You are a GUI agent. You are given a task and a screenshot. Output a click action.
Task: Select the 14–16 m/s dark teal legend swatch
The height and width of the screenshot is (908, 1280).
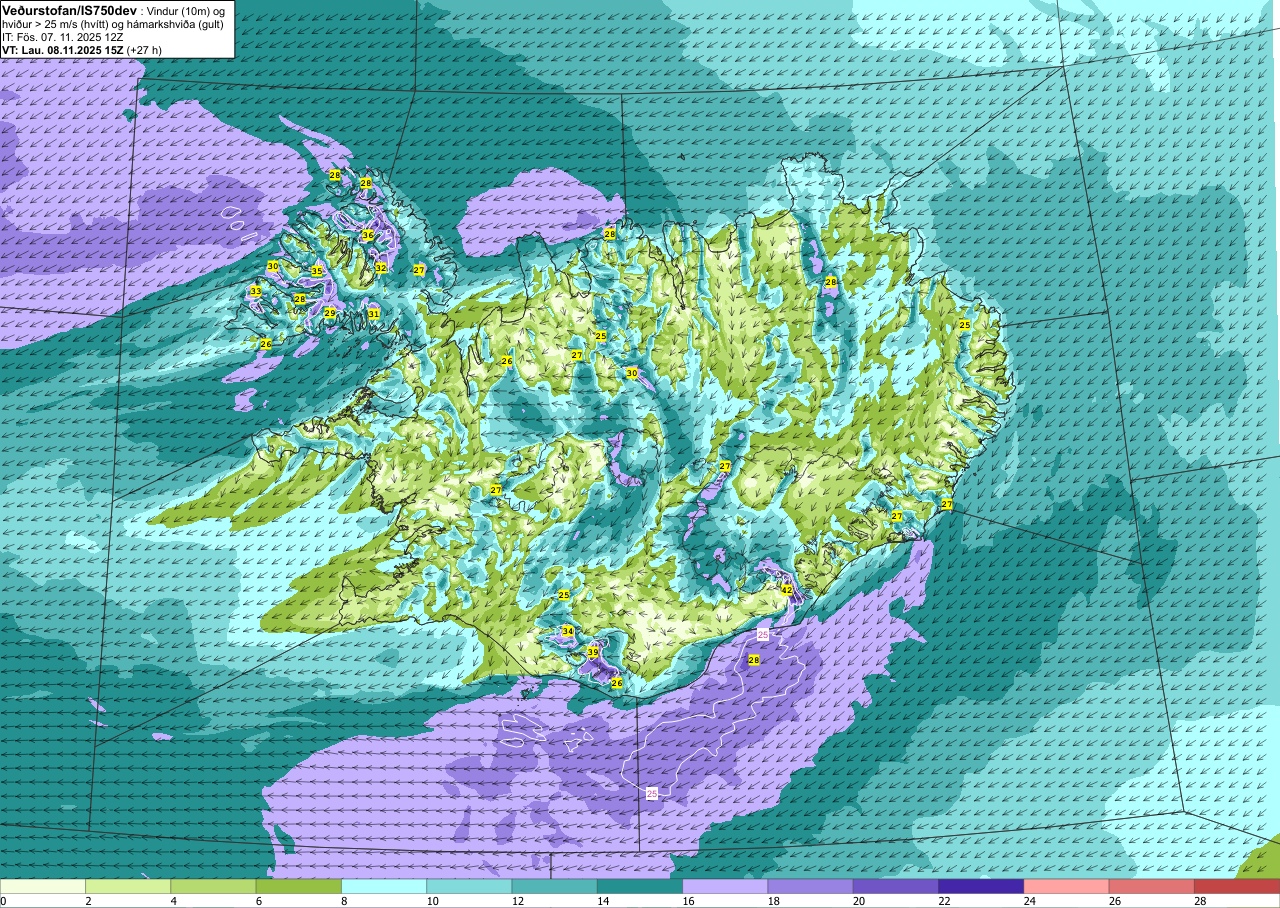click(x=640, y=886)
